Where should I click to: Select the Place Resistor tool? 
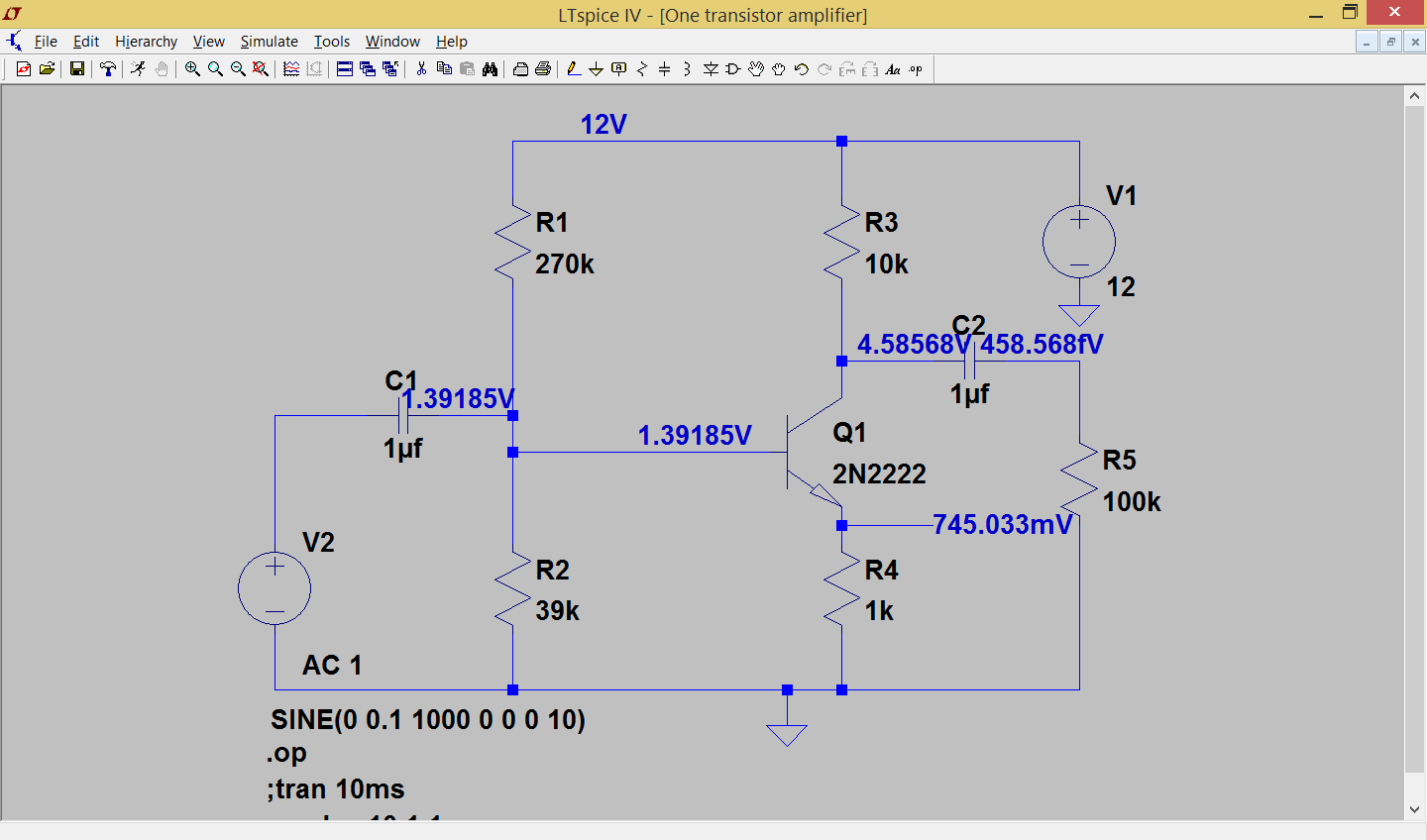tap(641, 69)
